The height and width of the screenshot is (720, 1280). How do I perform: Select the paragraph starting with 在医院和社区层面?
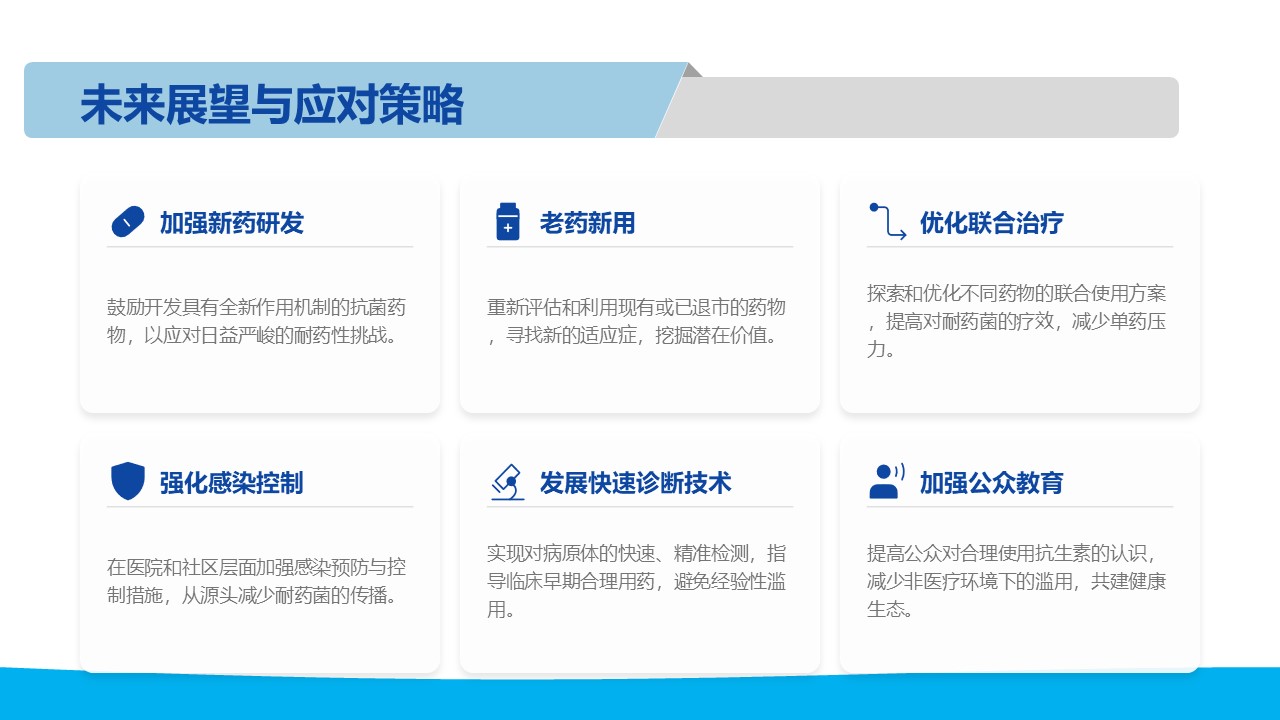point(257,581)
